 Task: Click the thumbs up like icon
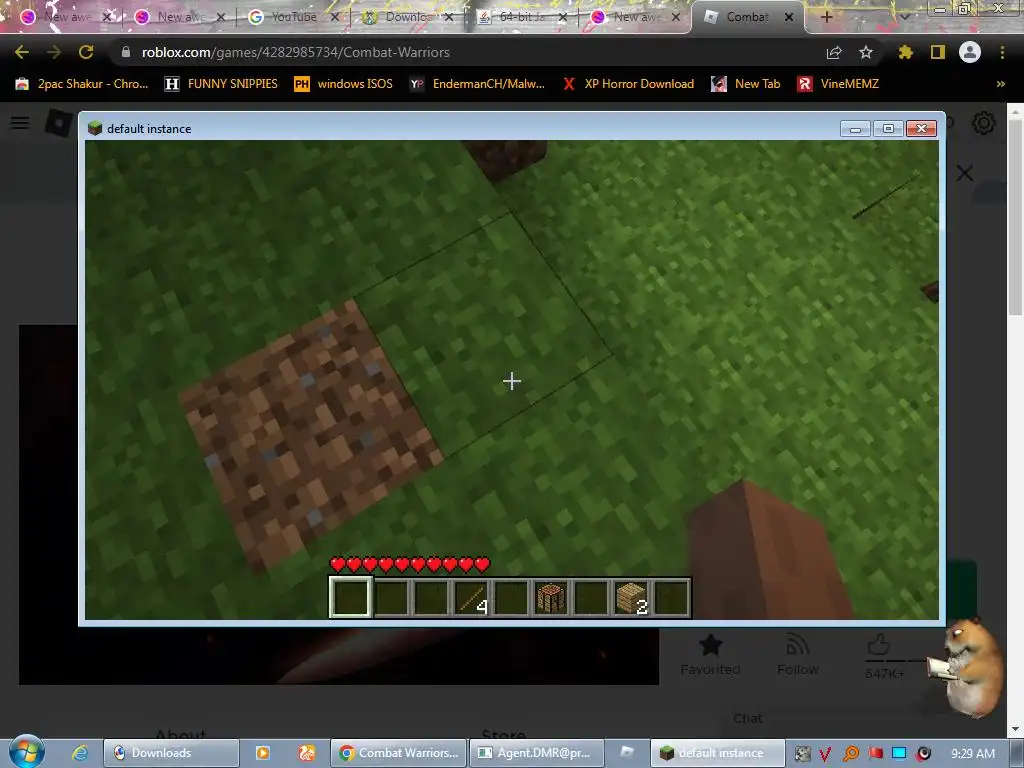(878, 645)
